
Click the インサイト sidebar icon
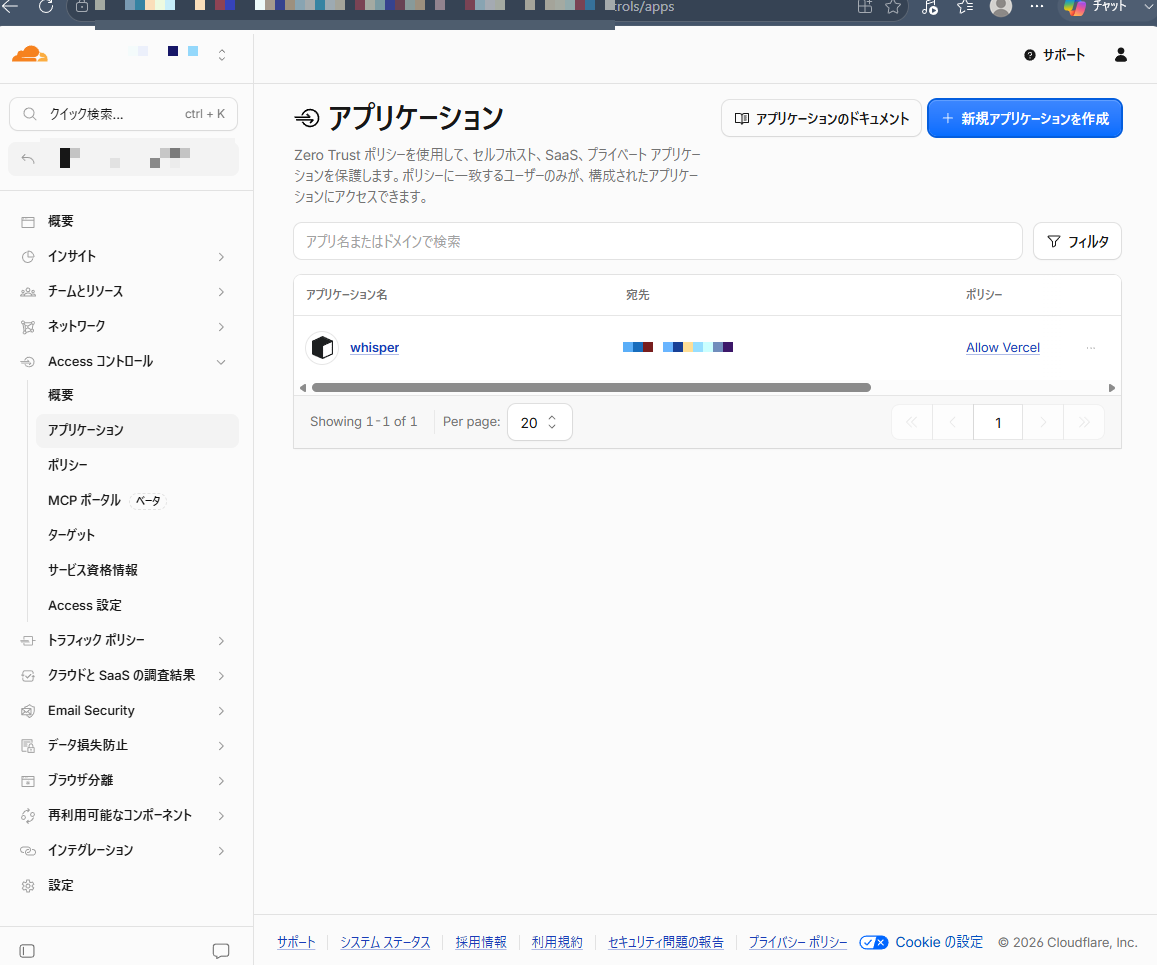coord(28,257)
